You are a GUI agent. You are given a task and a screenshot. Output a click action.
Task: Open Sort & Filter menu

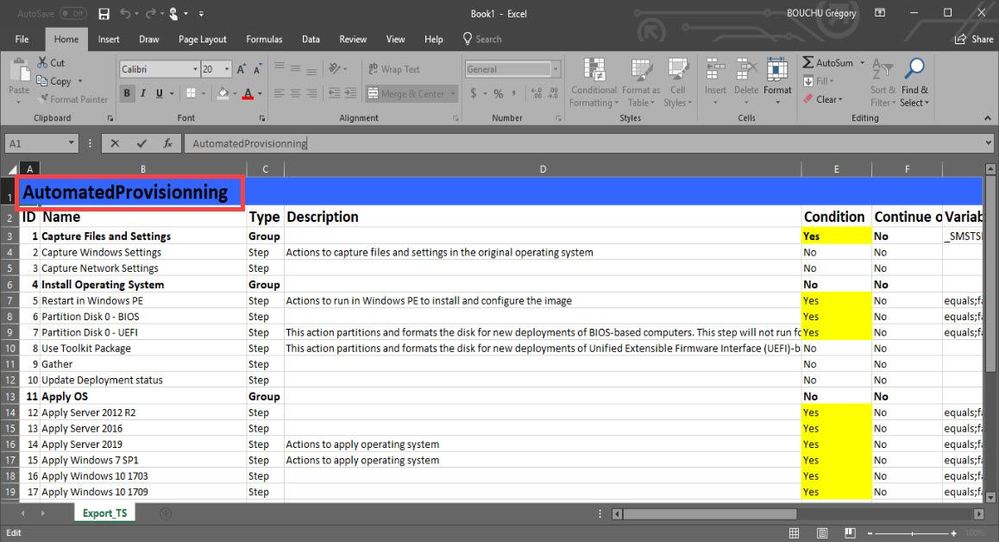882,83
